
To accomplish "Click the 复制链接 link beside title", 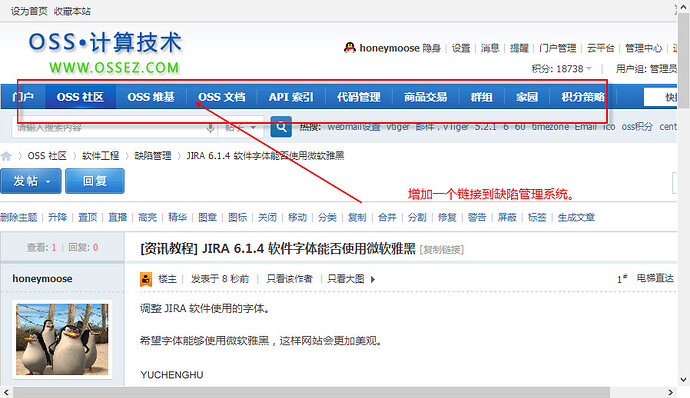I will (x=442, y=250).
